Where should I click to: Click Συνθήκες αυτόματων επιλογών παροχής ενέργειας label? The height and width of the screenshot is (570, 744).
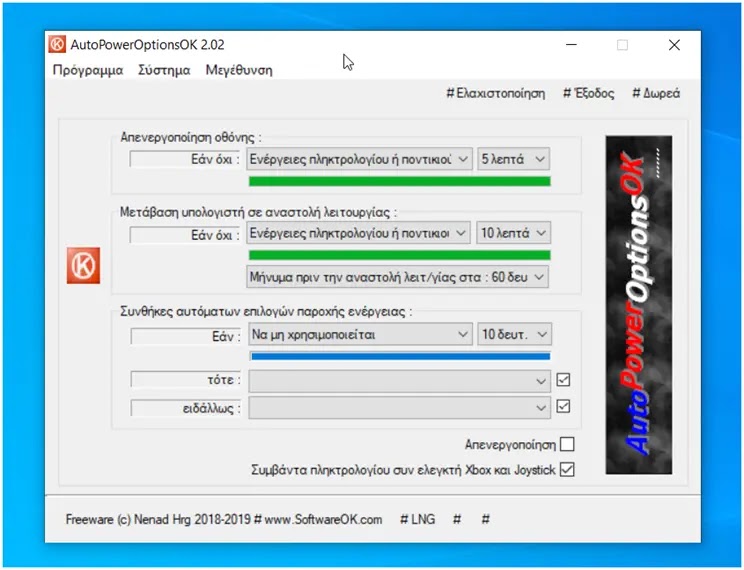[266, 312]
